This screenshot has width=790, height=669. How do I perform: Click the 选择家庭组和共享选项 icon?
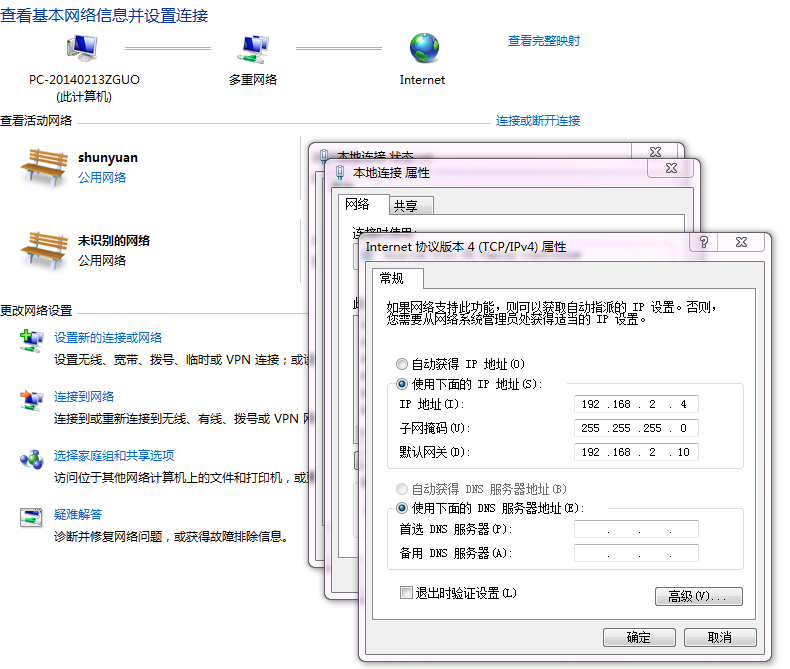click(32, 459)
